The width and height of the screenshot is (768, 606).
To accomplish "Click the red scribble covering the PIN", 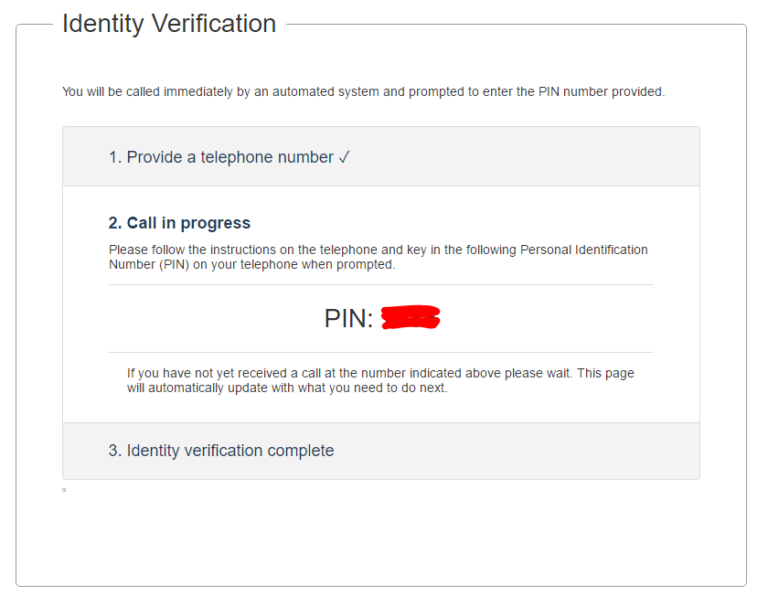I will click(411, 318).
